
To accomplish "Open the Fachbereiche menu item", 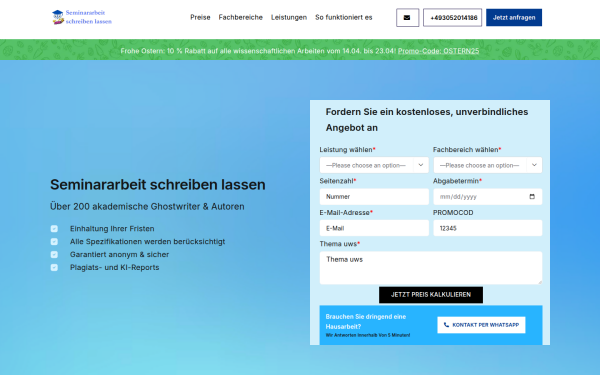I will (240, 17).
